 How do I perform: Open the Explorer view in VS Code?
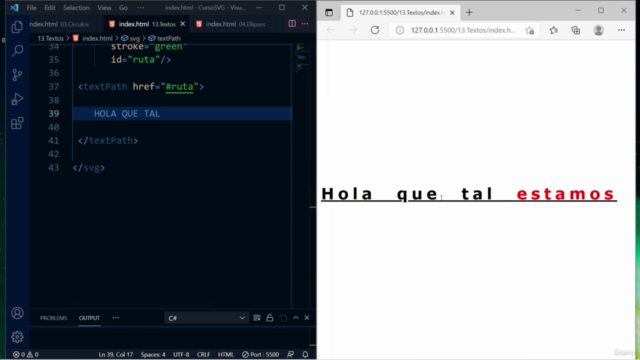point(17,27)
